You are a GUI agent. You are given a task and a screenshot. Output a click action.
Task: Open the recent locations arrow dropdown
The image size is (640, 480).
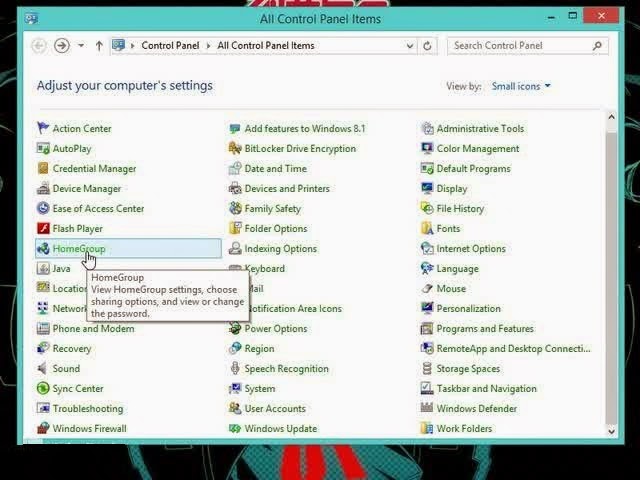(x=81, y=45)
